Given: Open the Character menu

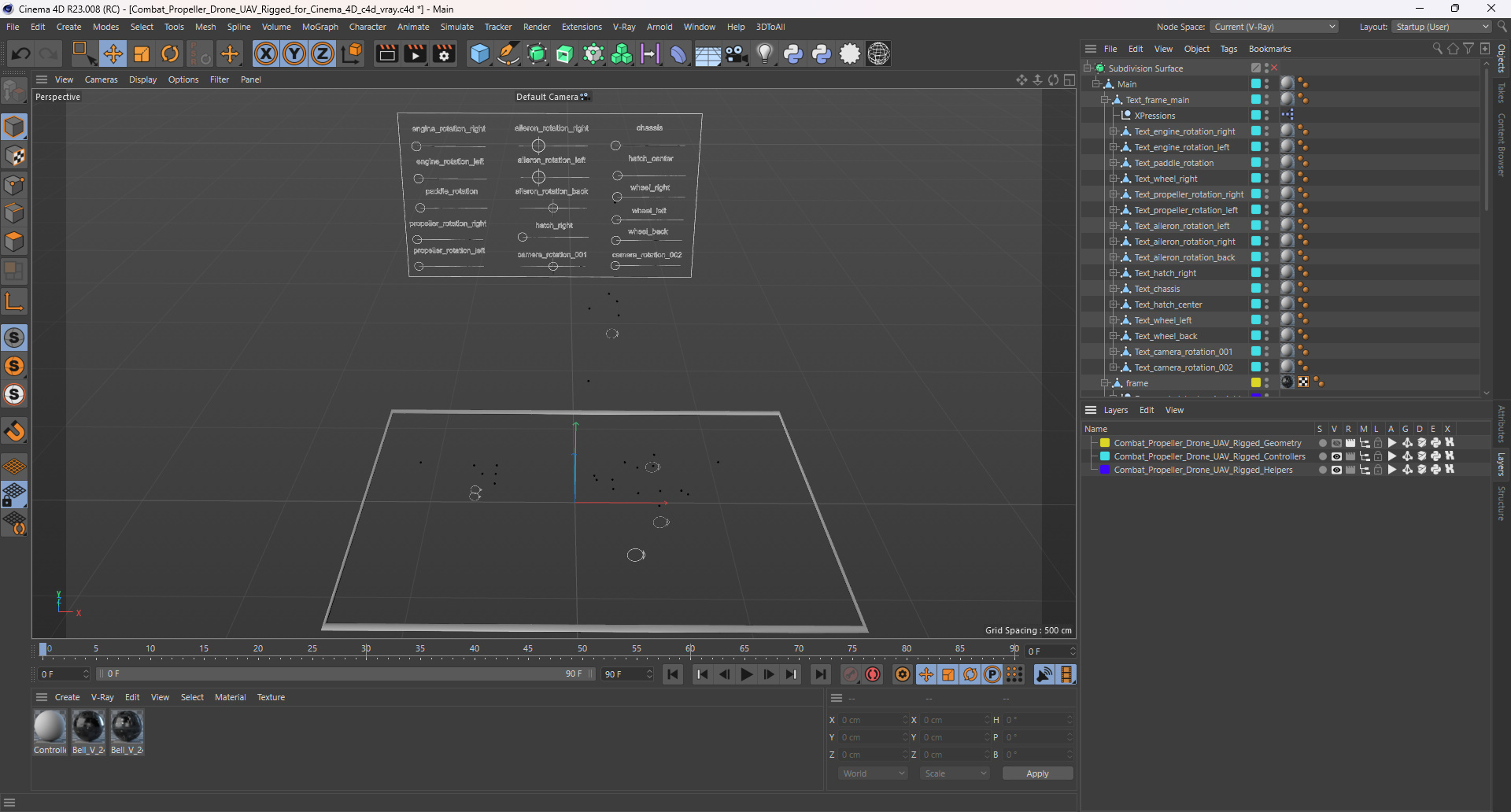Looking at the screenshot, I should tap(368, 27).
